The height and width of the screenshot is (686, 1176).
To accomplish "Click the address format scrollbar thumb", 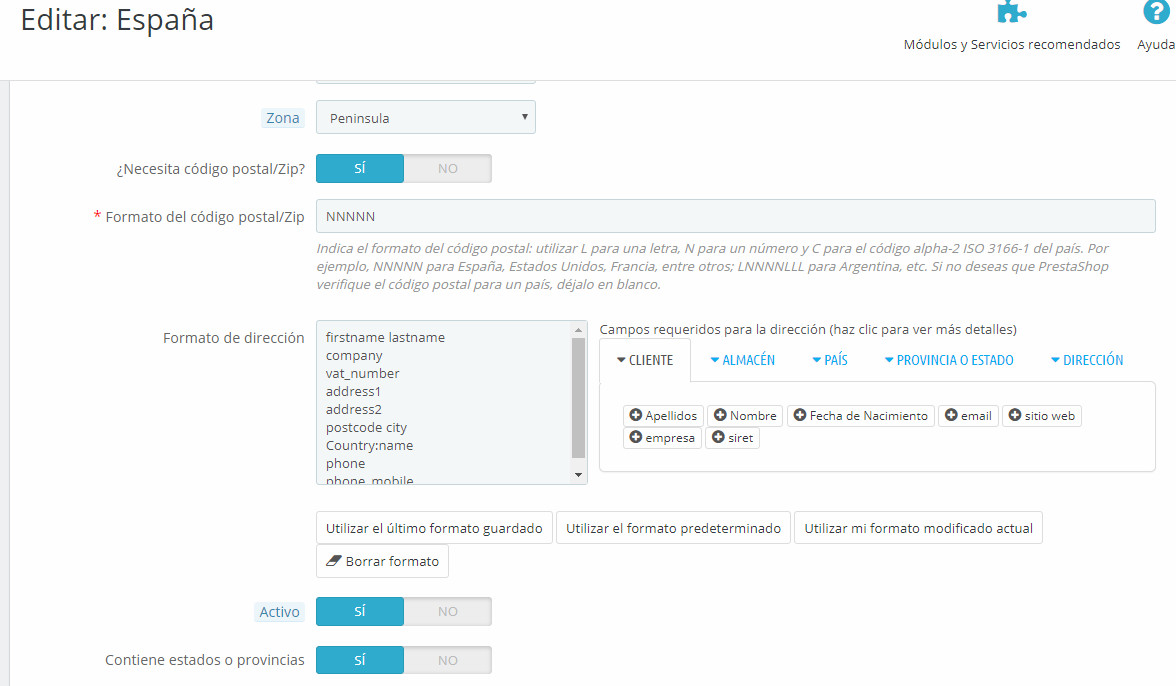I will [x=578, y=397].
